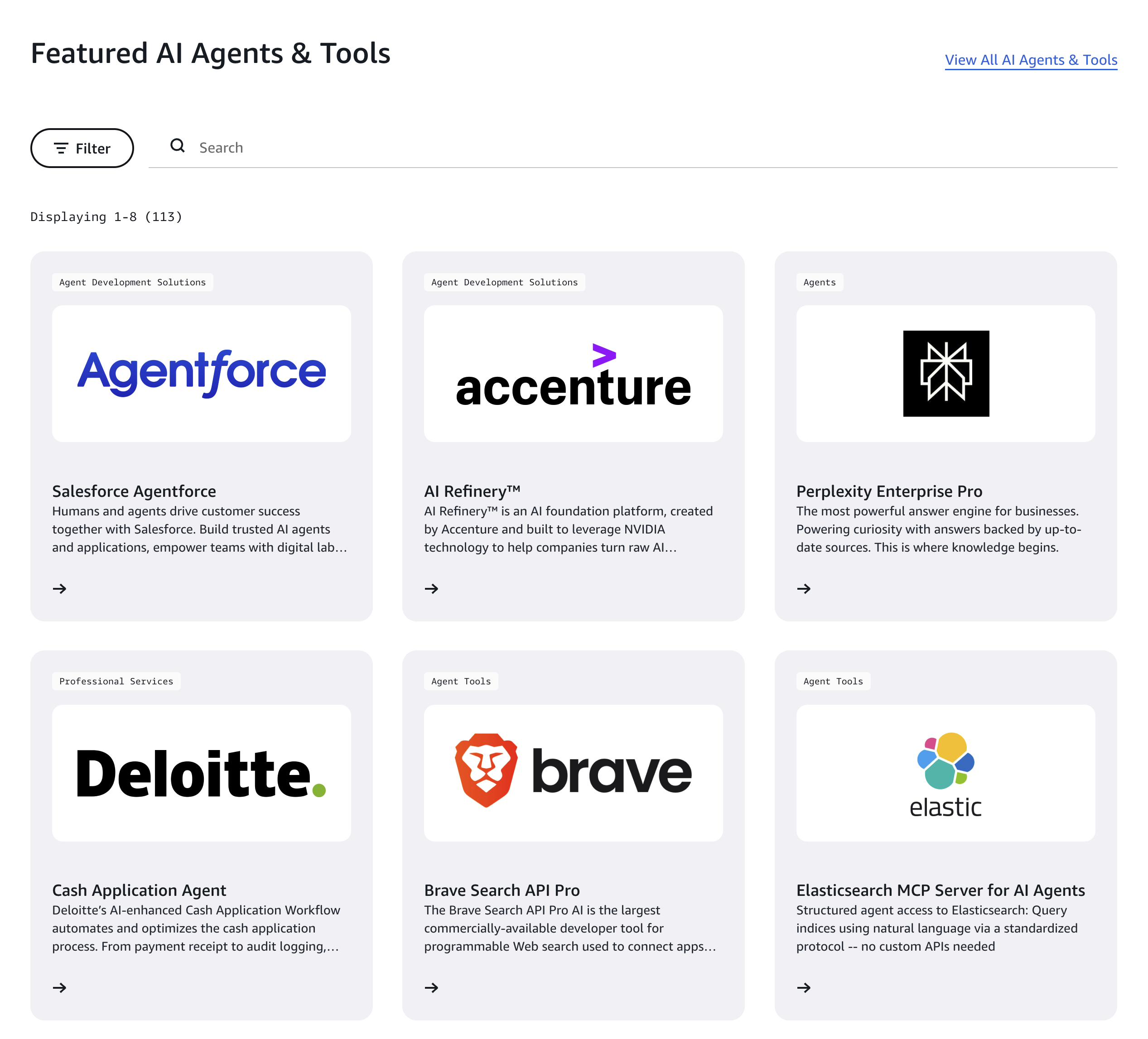Click the Brave lion logo image

pos(487,770)
